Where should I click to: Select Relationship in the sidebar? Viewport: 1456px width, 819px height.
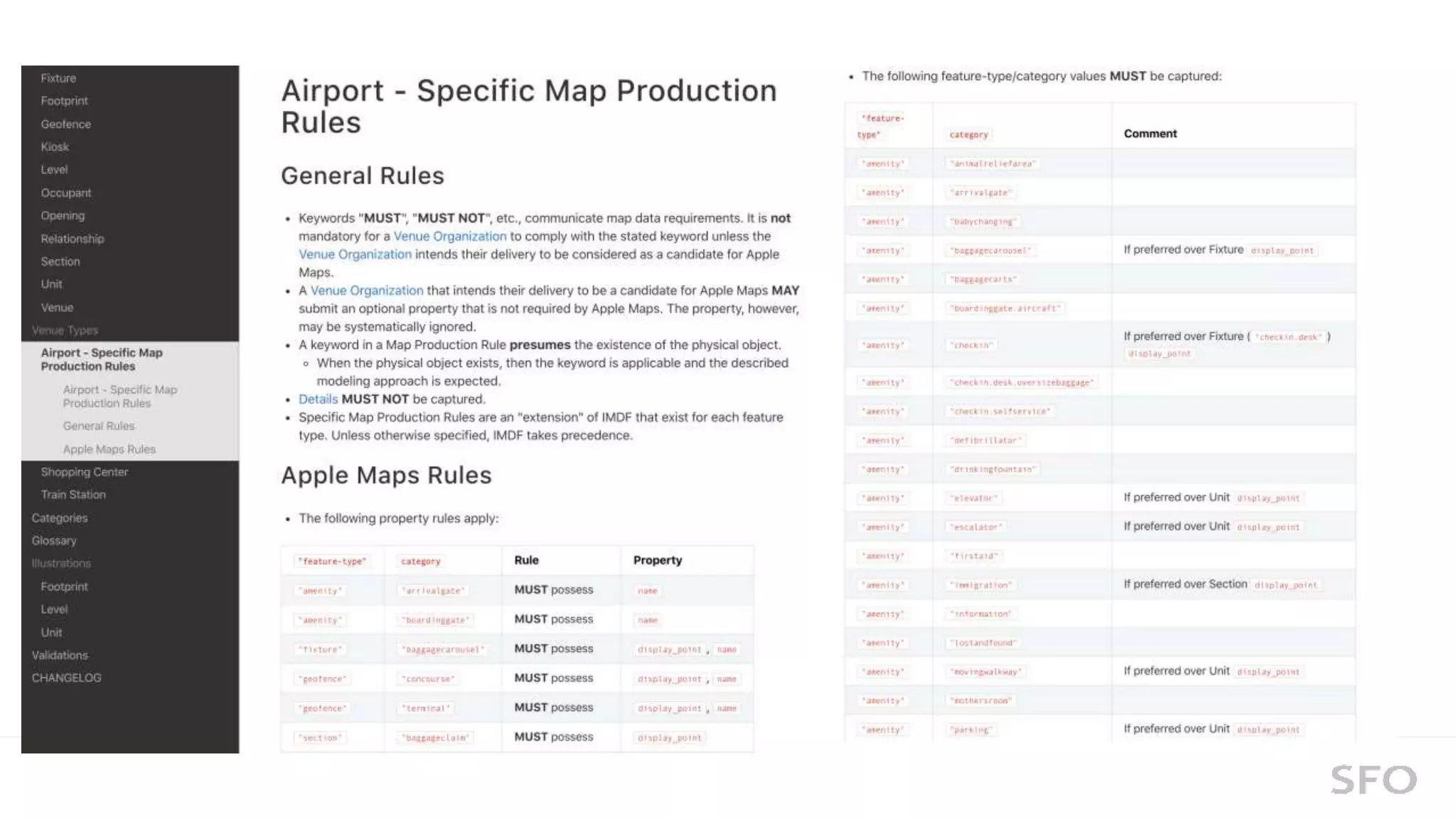(x=73, y=239)
